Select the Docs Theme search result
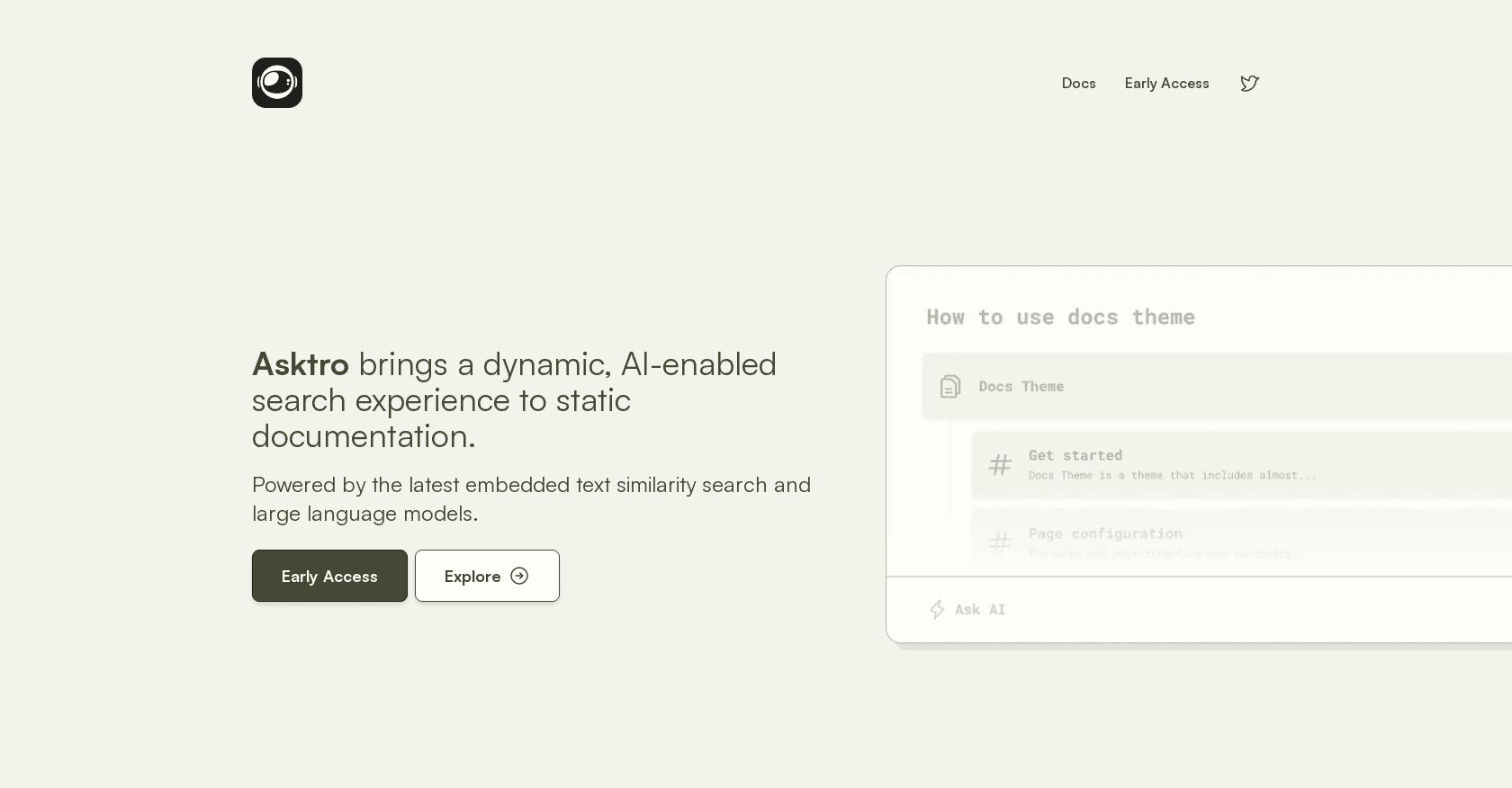 tap(1217, 386)
